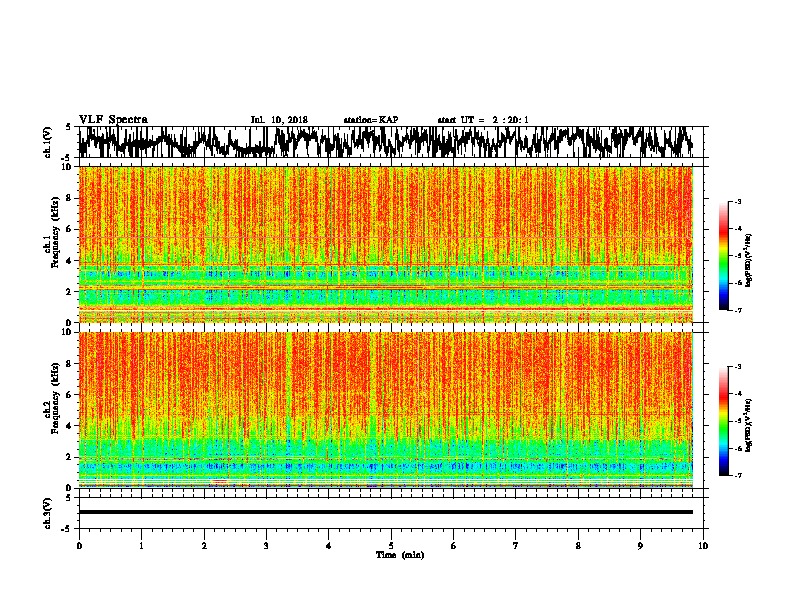The height and width of the screenshot is (612, 792).
Task: Click the ch.1(V) axis label
Action: (47, 142)
